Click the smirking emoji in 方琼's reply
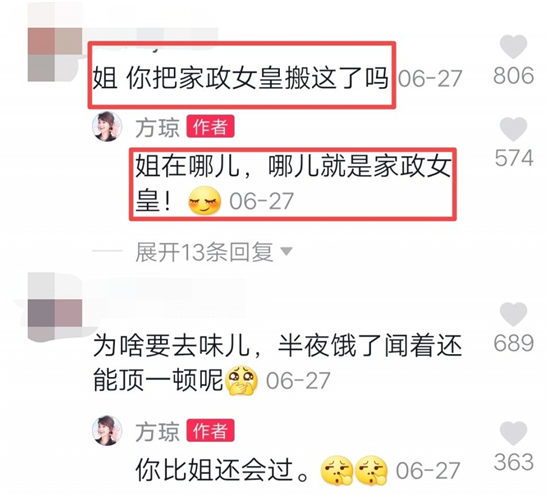Viewport: 550px width, 501px height. (x=204, y=201)
